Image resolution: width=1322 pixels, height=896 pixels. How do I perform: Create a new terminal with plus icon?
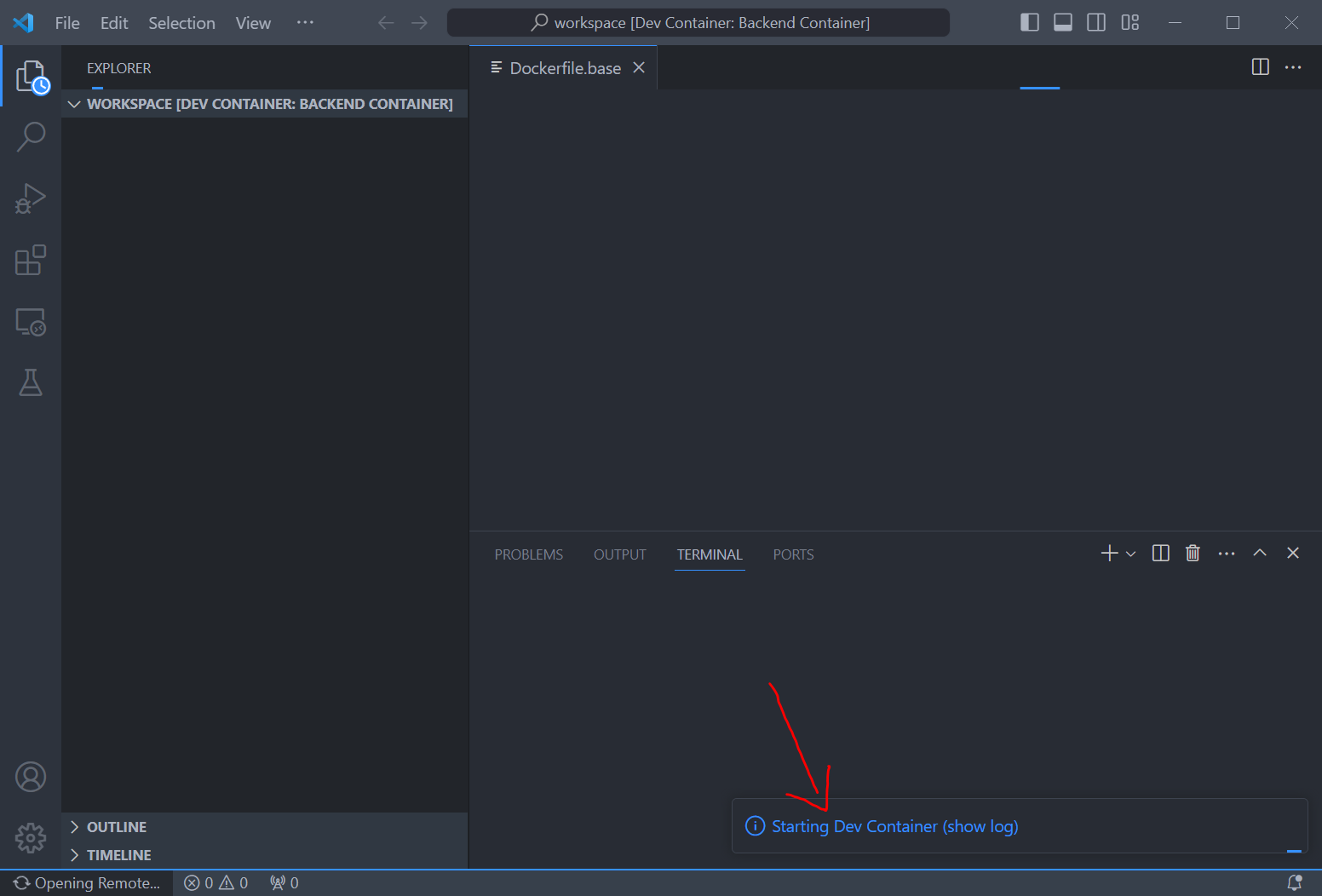1109,554
